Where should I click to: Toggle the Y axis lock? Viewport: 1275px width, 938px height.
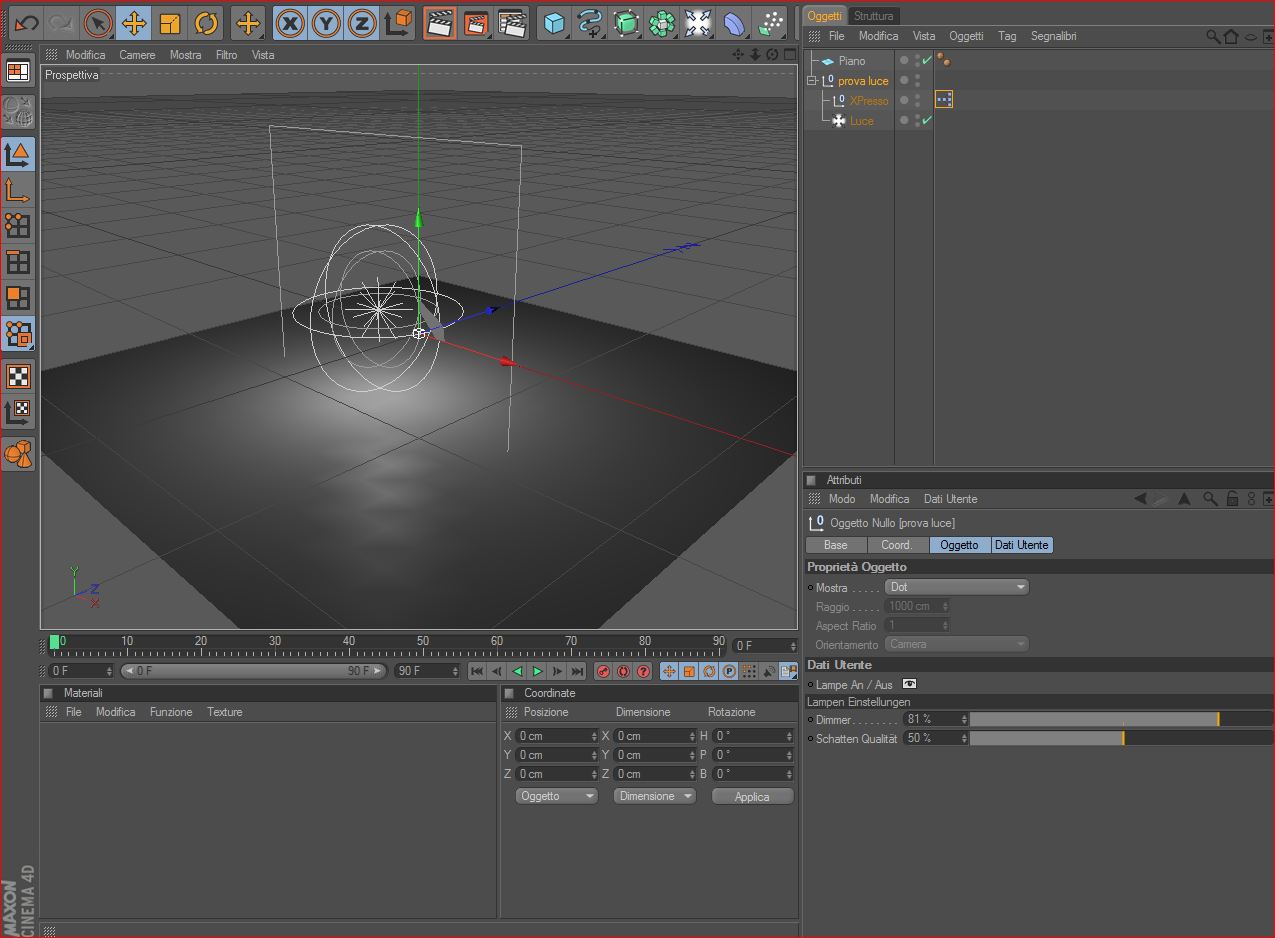point(326,23)
